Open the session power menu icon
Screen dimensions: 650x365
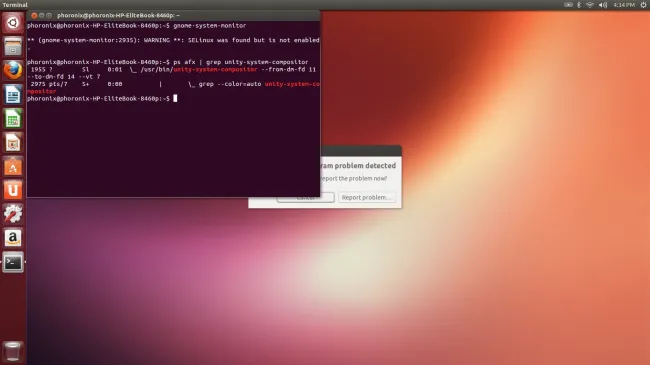tap(643, 5)
